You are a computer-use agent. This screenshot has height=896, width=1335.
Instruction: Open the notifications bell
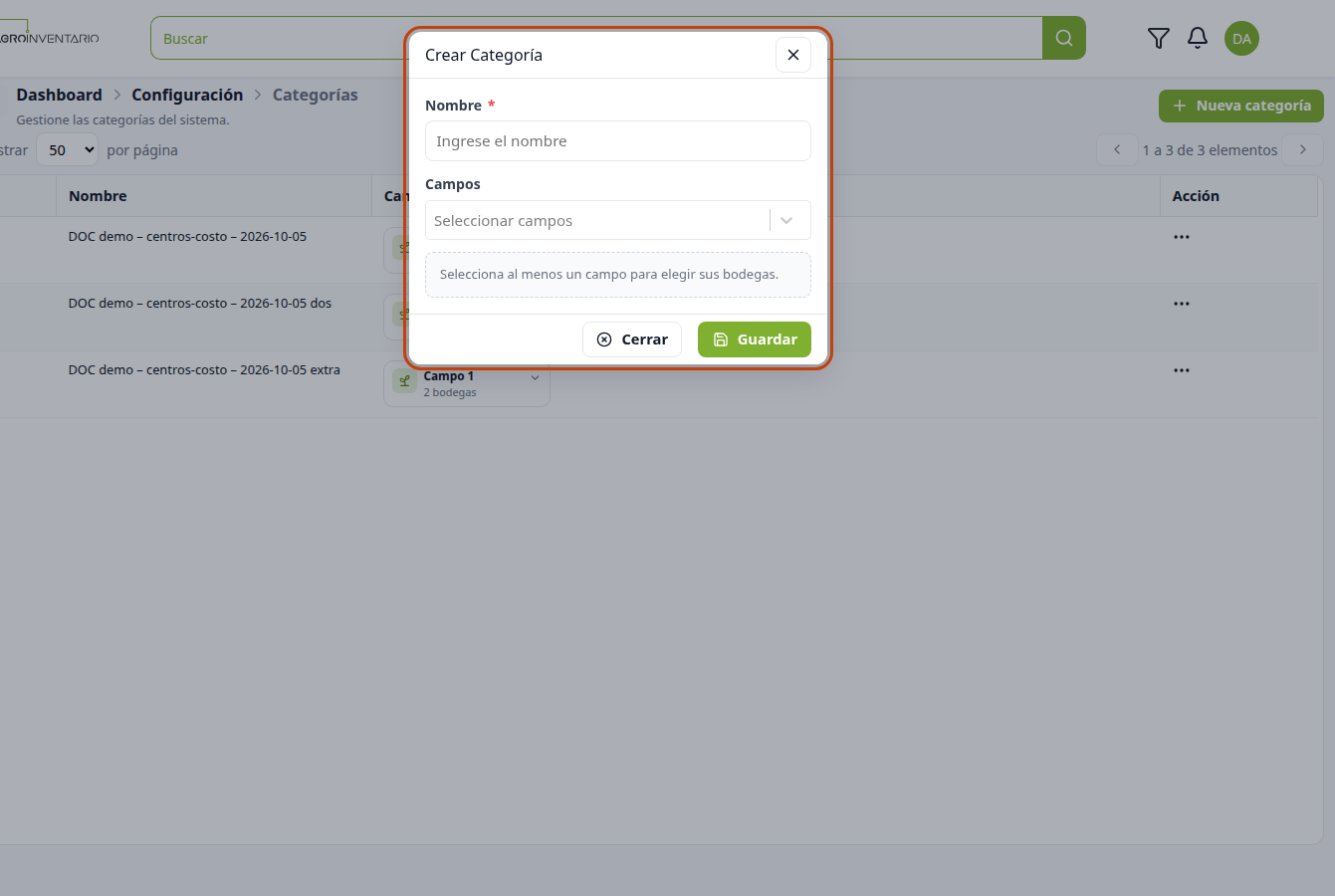coord(1198,38)
